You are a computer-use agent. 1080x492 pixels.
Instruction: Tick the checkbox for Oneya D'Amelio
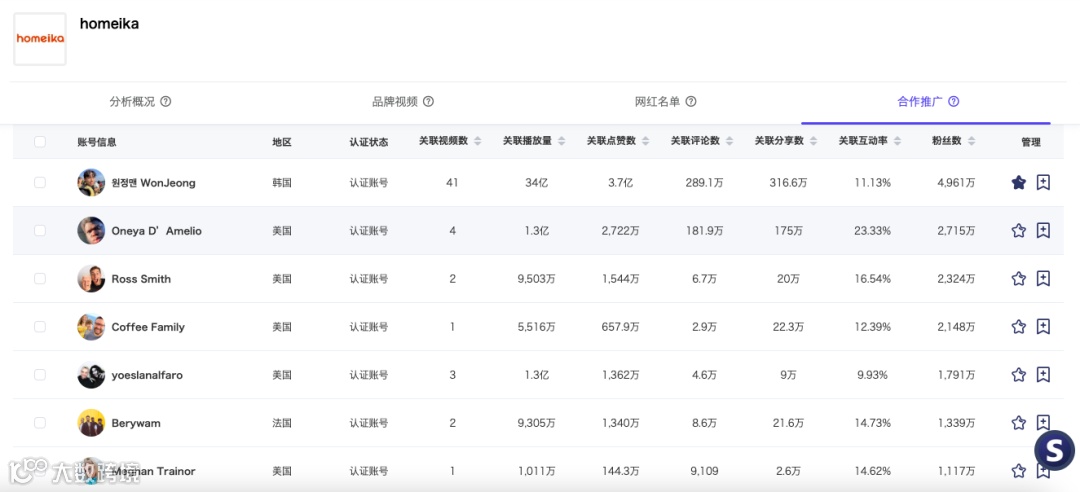coord(40,231)
